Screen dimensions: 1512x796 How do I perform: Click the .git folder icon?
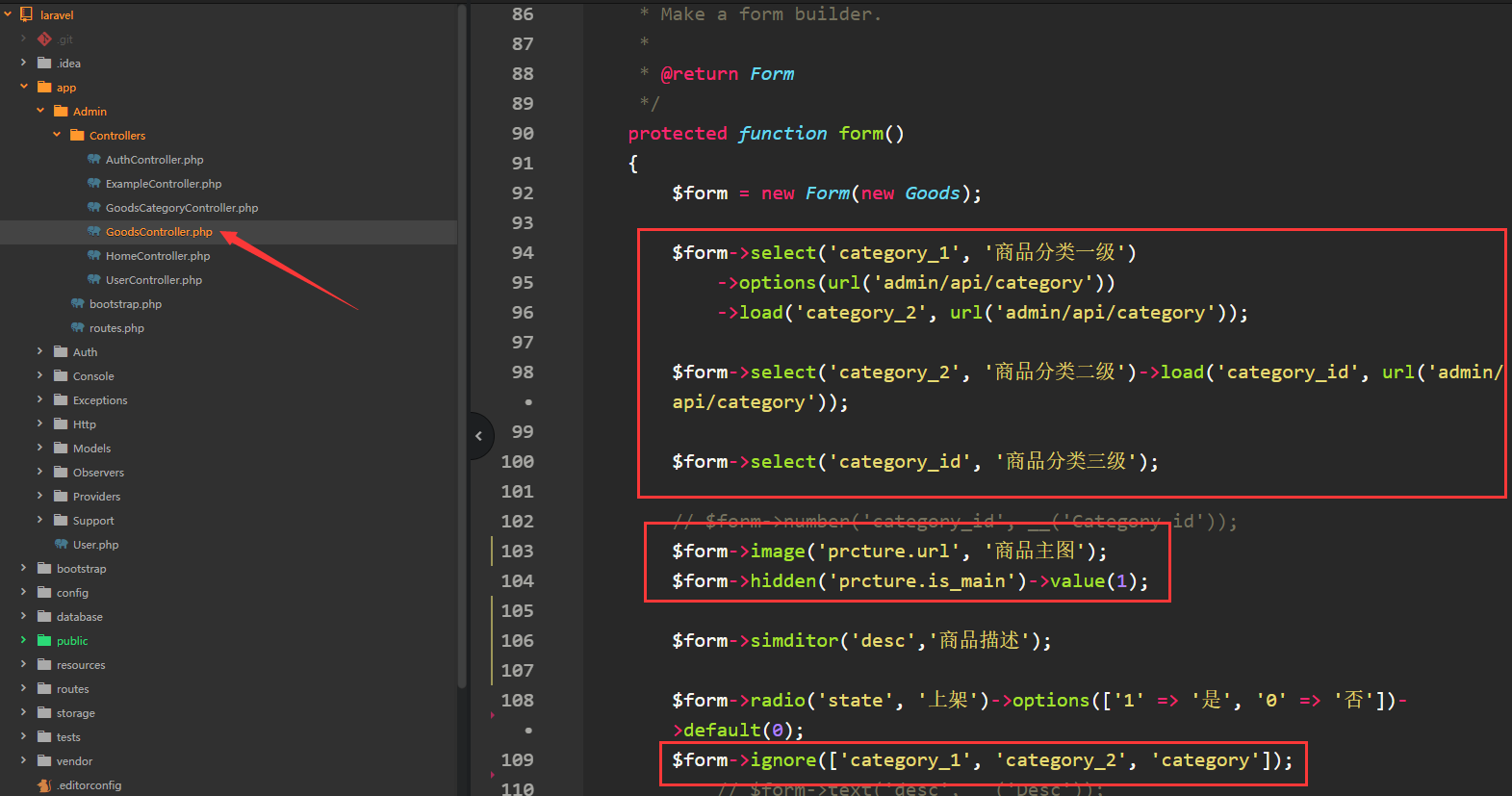[44, 39]
